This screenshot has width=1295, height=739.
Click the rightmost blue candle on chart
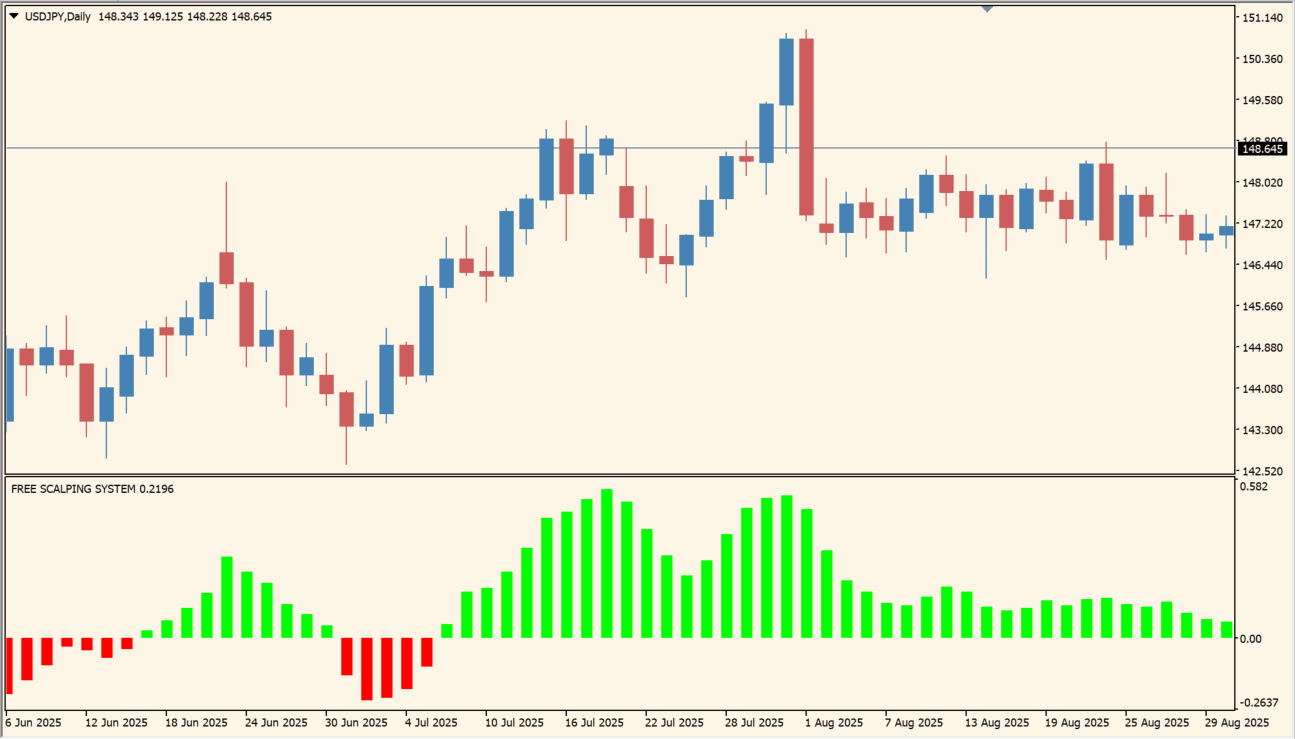click(1226, 231)
